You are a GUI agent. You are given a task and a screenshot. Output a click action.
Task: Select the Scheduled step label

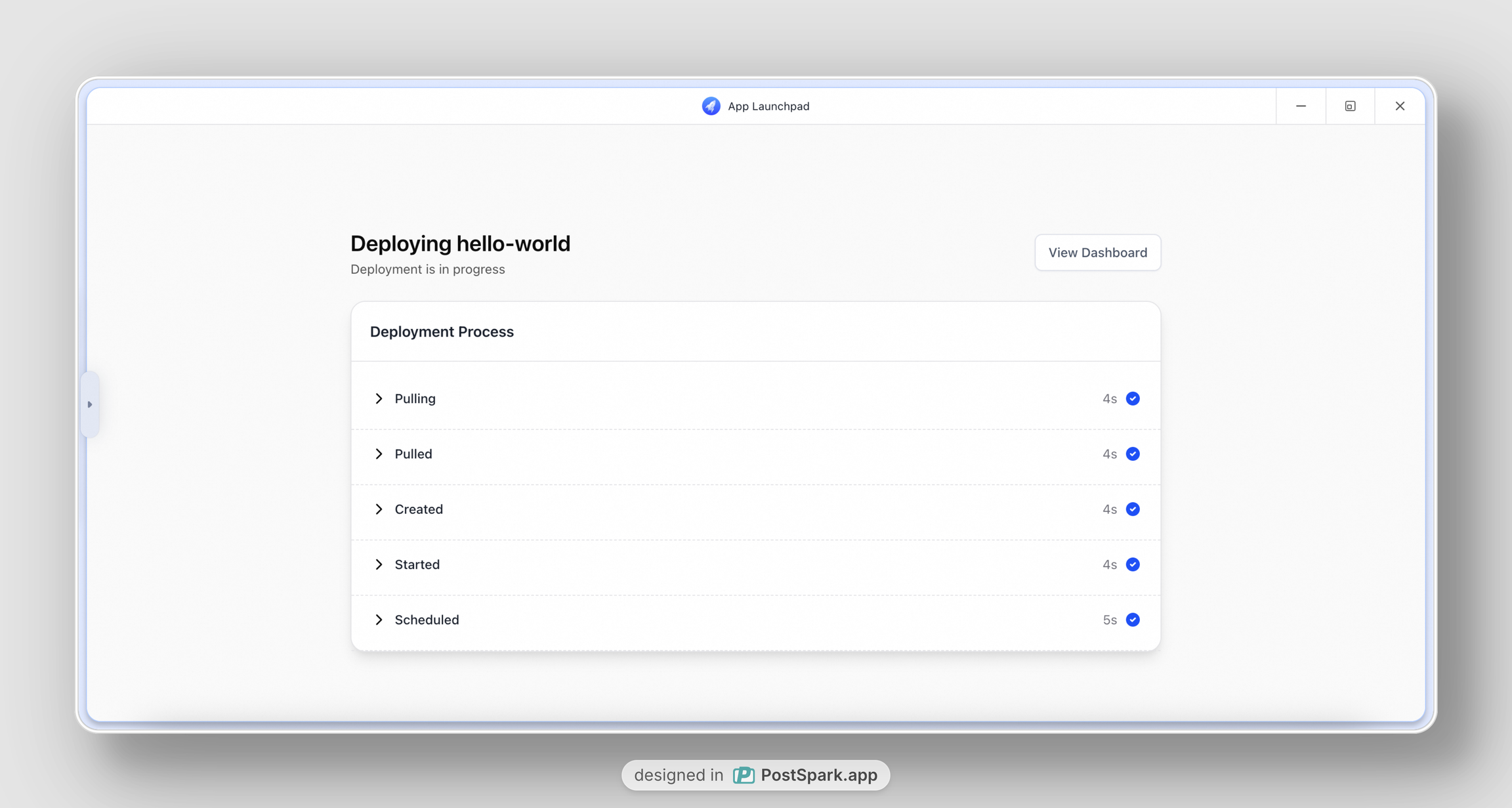click(427, 620)
